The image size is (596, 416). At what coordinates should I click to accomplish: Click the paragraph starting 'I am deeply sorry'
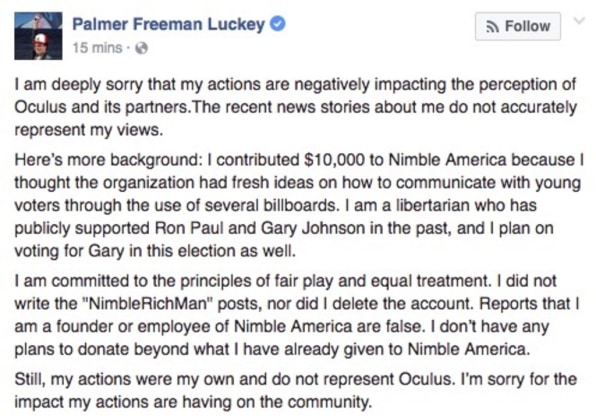pyautogui.click(x=296, y=107)
